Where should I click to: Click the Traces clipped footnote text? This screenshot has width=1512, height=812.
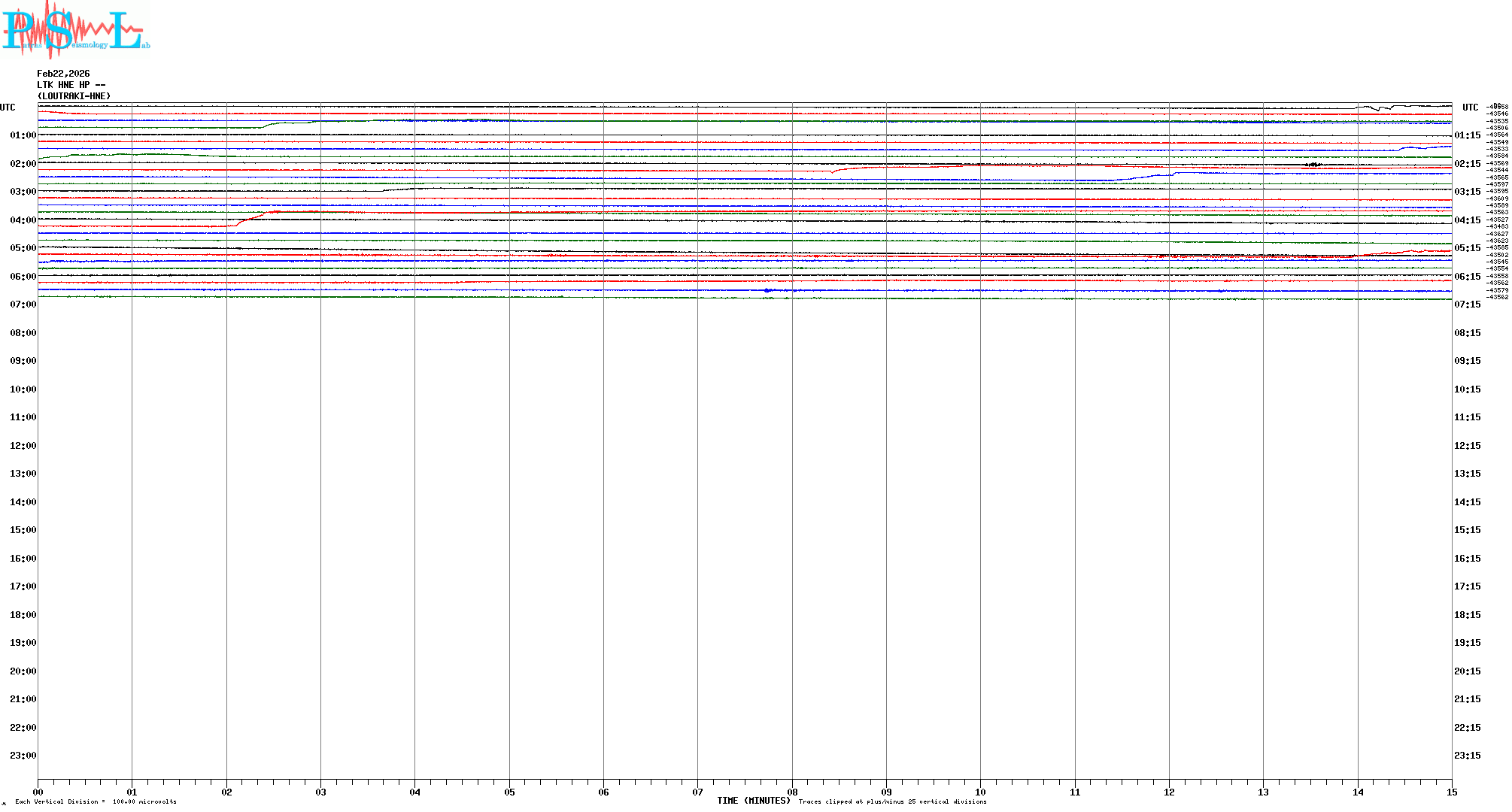pyautogui.click(x=892, y=801)
